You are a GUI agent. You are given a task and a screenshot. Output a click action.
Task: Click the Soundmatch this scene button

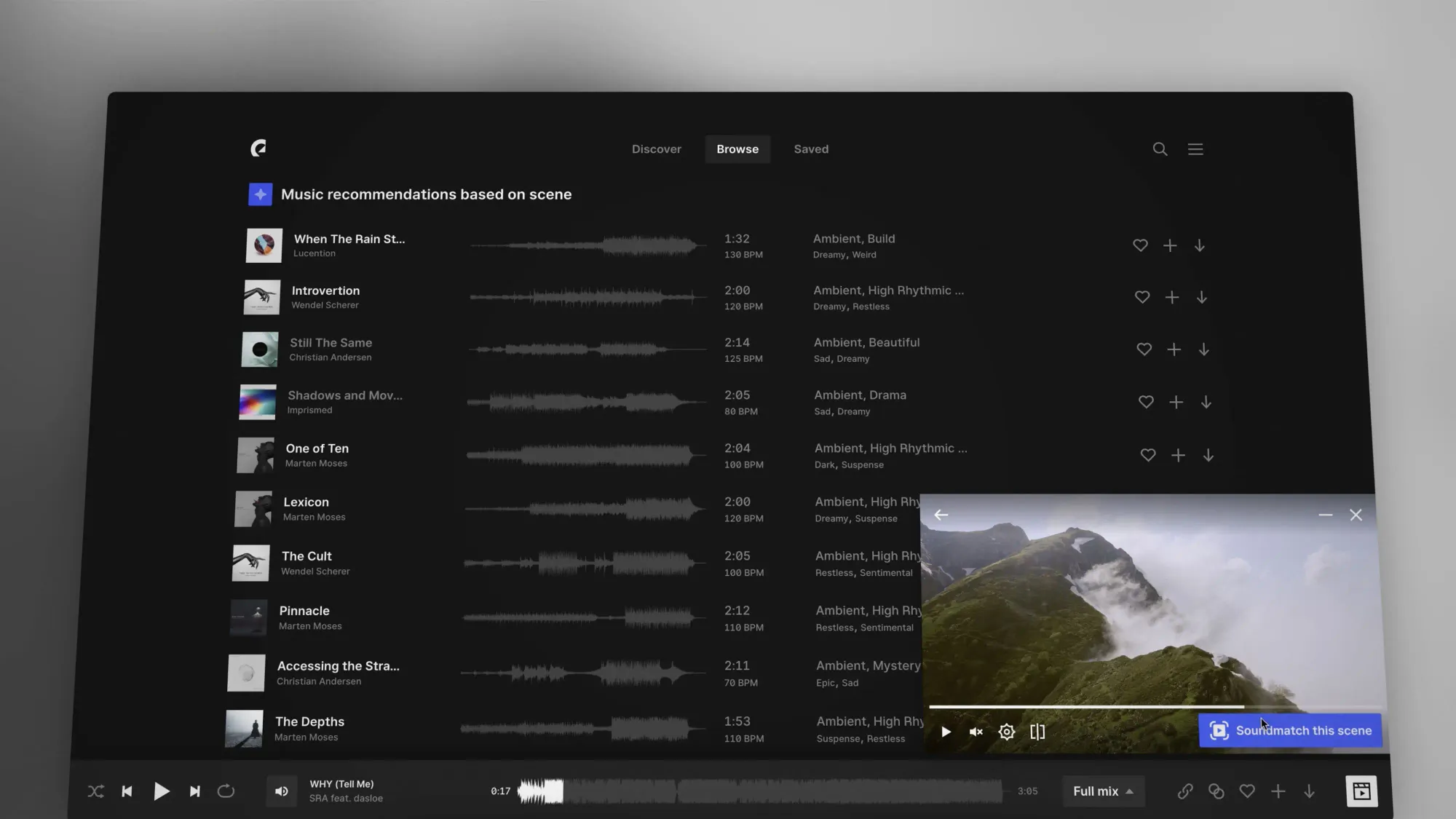pyautogui.click(x=1289, y=730)
